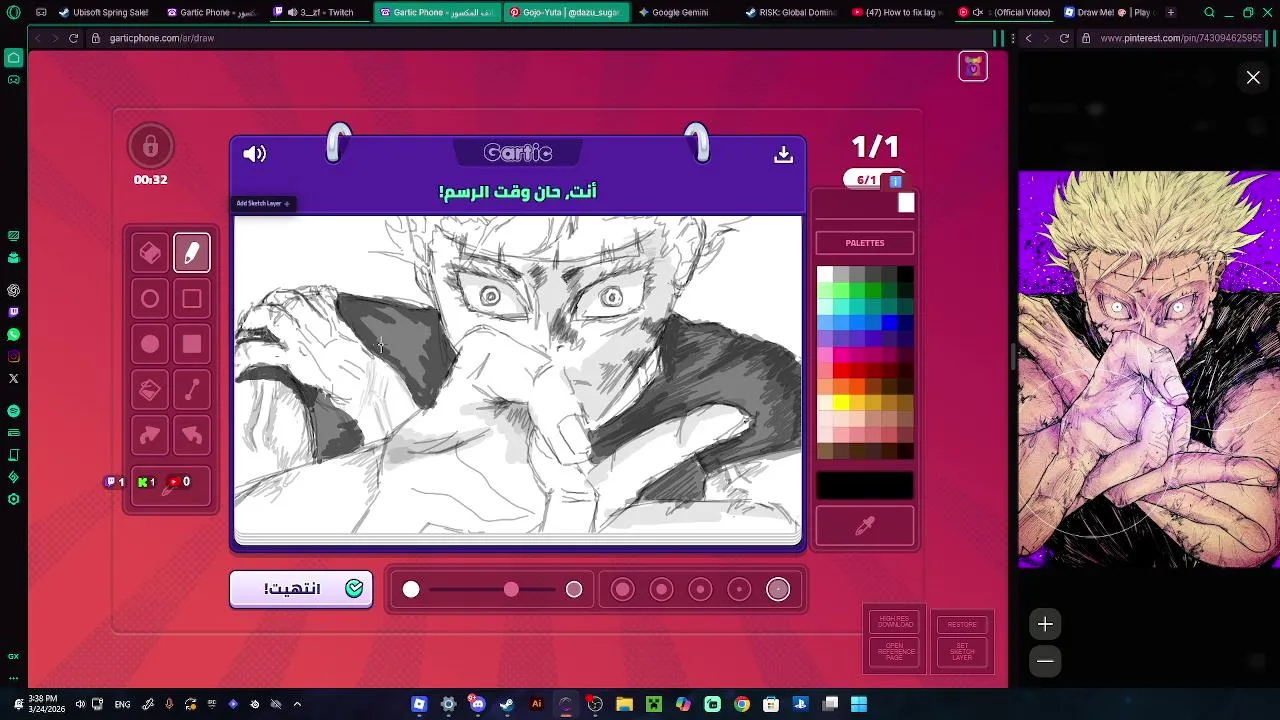This screenshot has height=720, width=1280.
Task: Download the drawing with the download icon
Action: [783, 154]
